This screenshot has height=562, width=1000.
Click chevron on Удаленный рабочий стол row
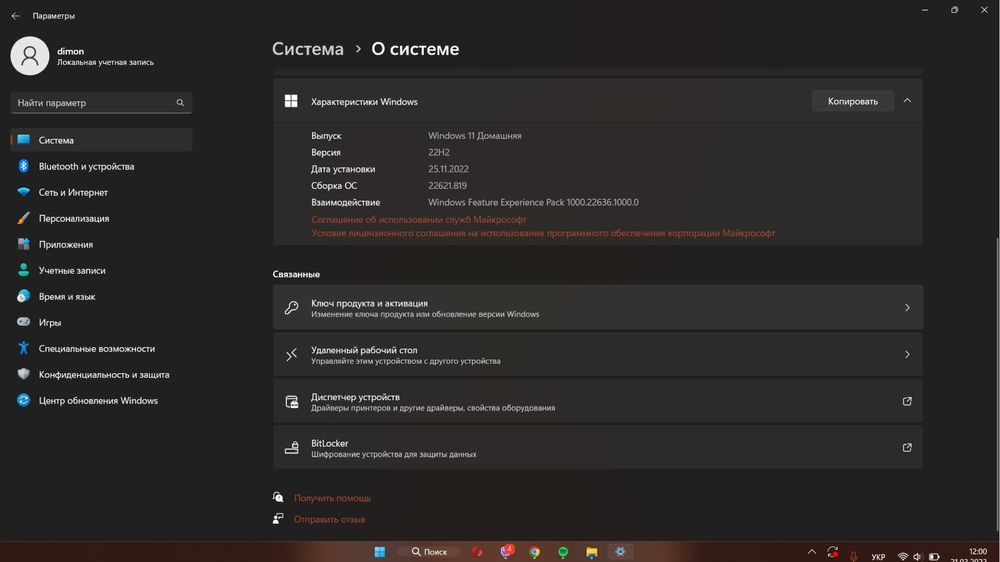tap(907, 354)
